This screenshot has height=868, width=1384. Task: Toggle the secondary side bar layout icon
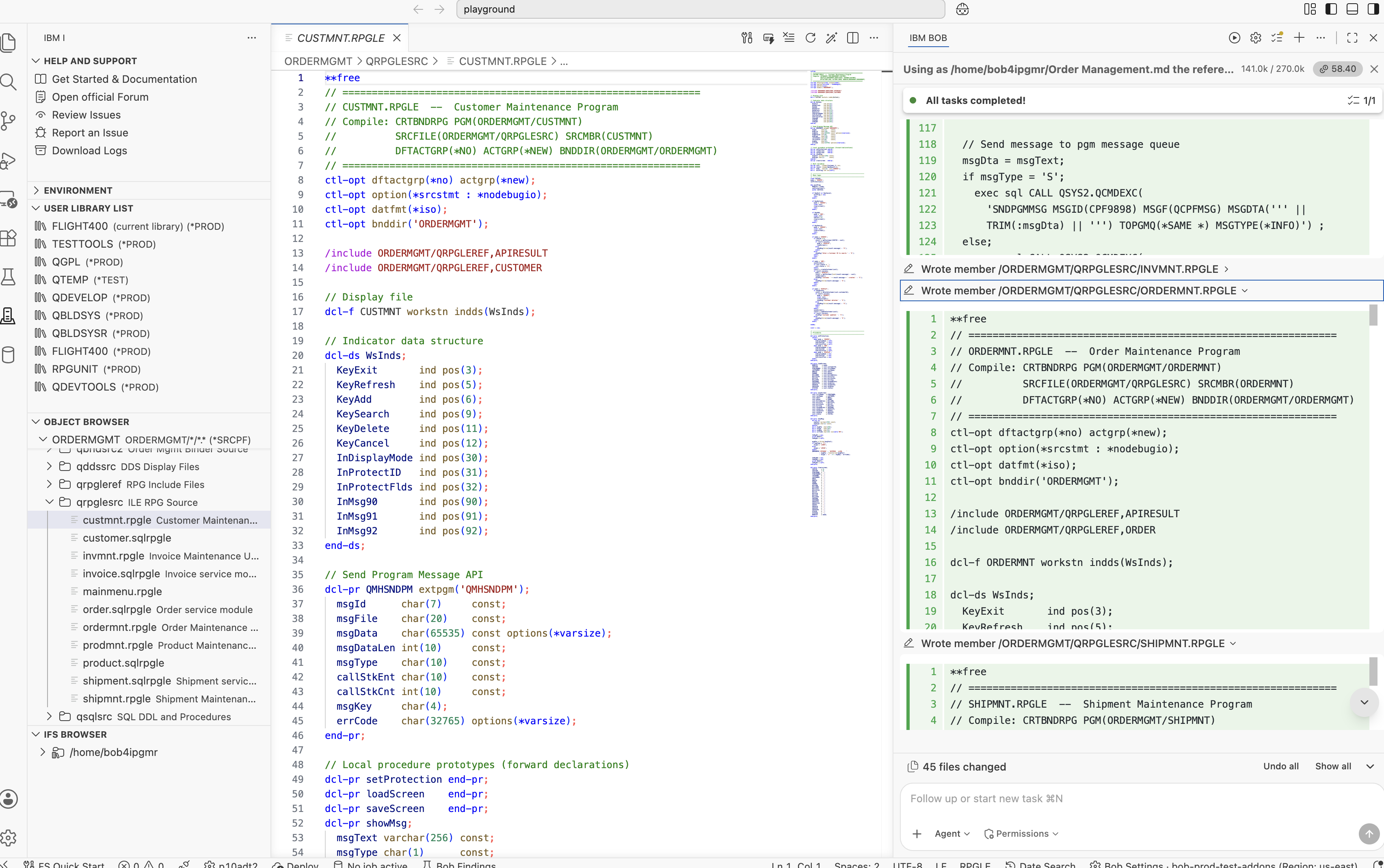(x=1374, y=9)
